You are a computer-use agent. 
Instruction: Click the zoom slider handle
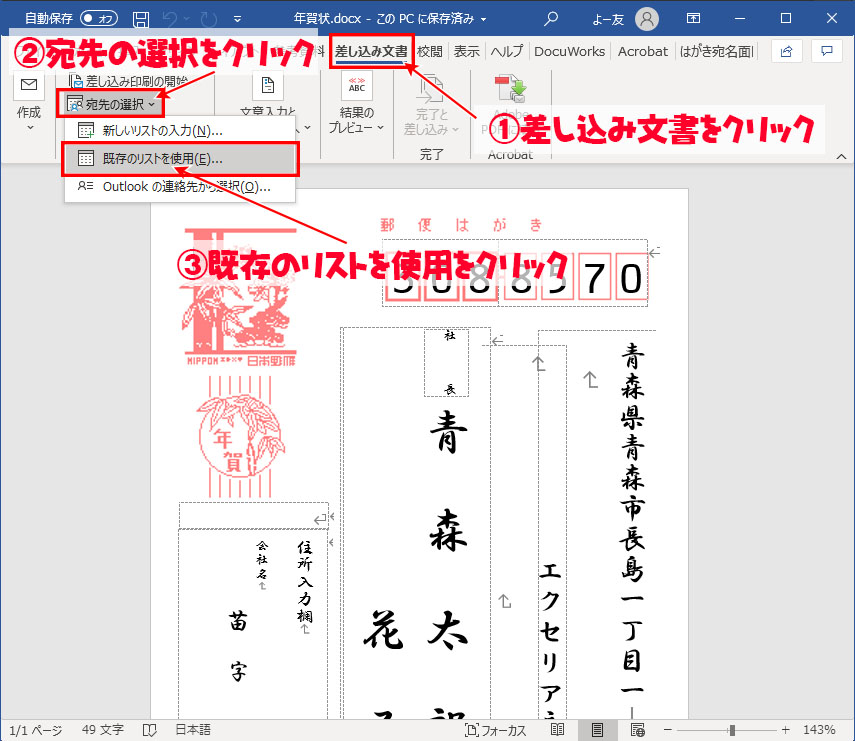coord(732,730)
